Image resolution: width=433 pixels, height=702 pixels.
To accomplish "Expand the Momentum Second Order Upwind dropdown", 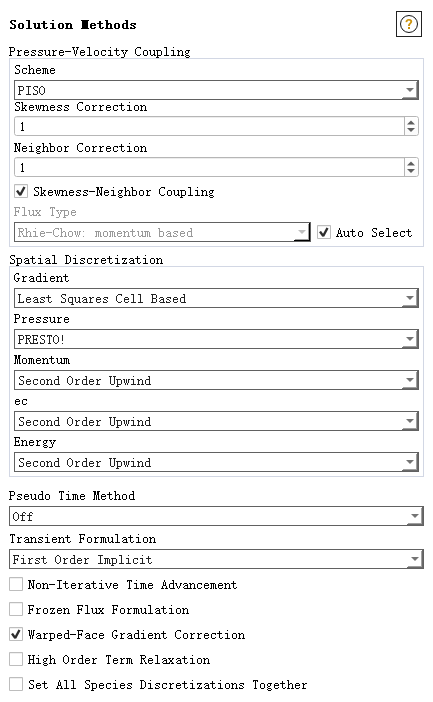I will point(216,380).
